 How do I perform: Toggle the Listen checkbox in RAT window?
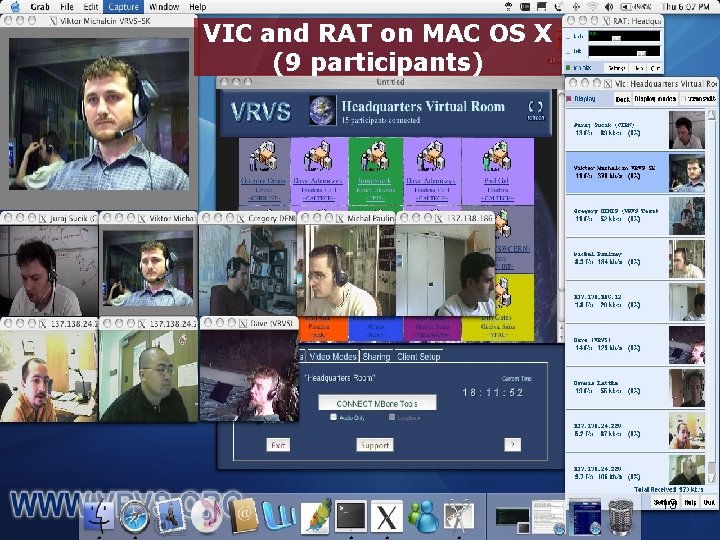[x=568, y=36]
